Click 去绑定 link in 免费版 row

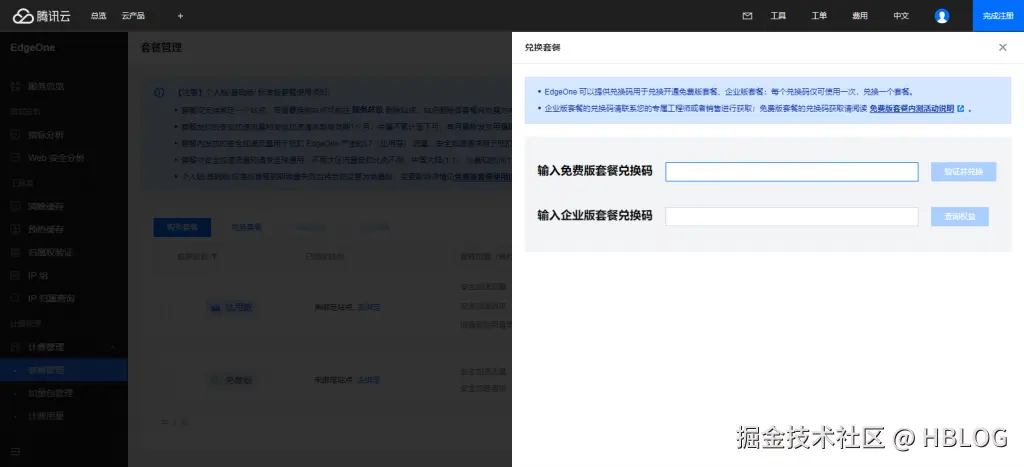[x=369, y=379]
